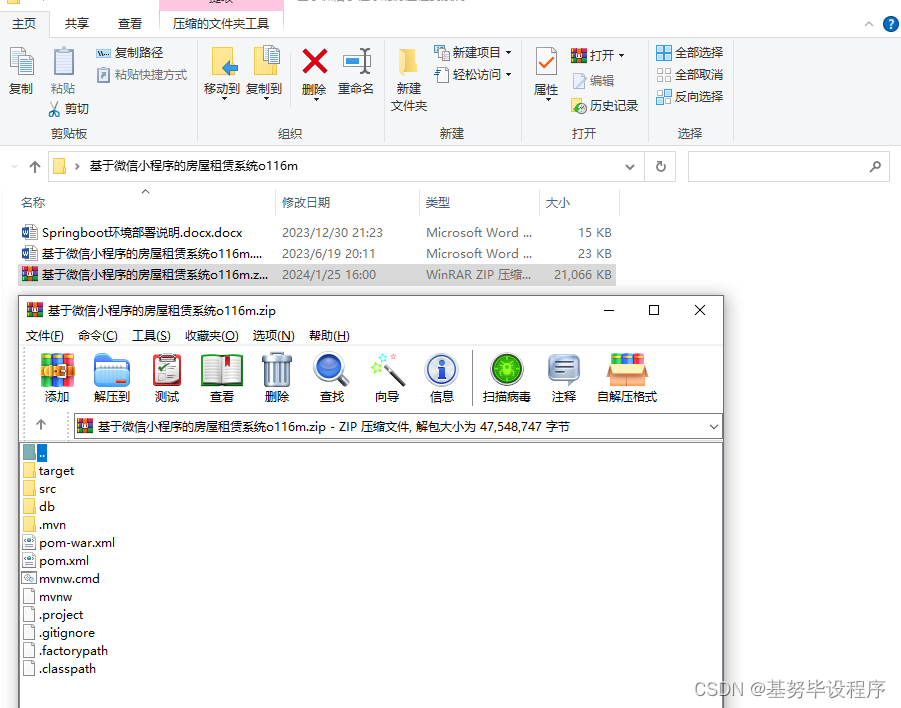The image size is (901, 708).
Task: Expand WinRAR archive path dropdown
Action: pyautogui.click(x=714, y=426)
